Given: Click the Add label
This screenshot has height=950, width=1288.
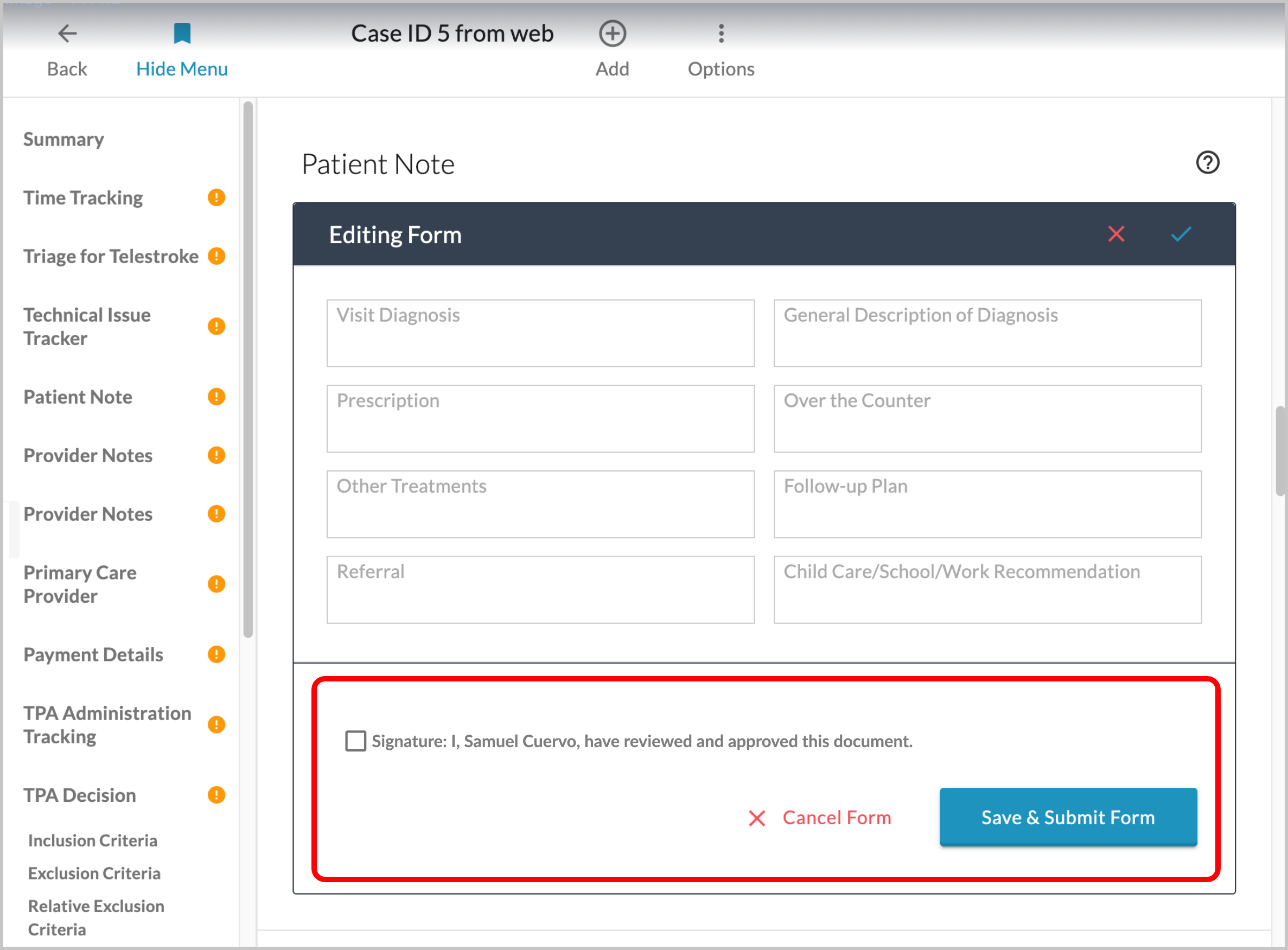Looking at the screenshot, I should pos(613,69).
